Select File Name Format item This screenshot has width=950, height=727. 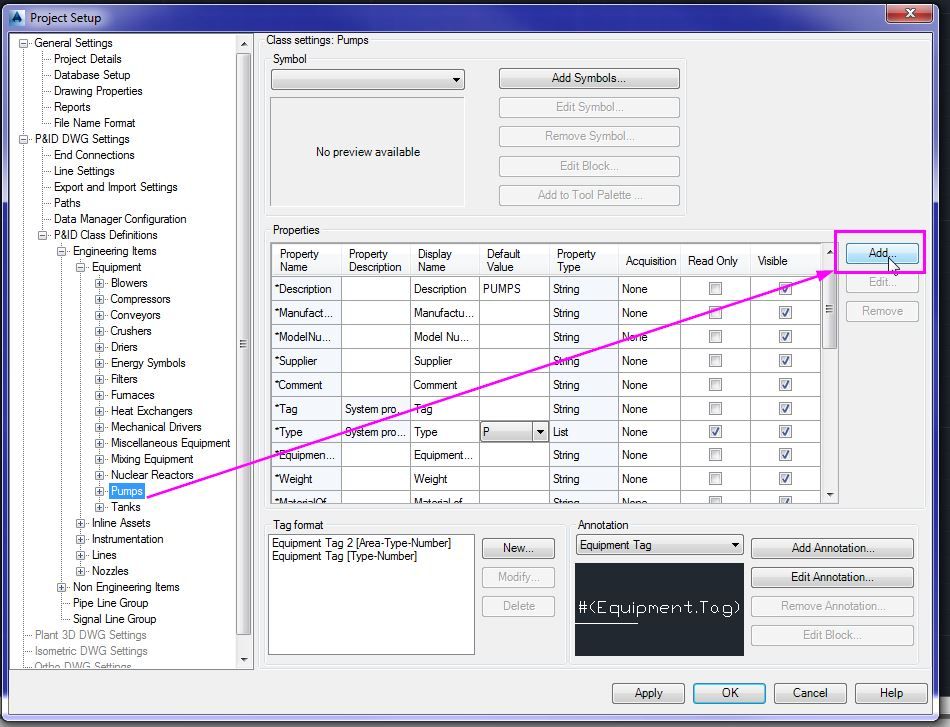click(x=94, y=123)
